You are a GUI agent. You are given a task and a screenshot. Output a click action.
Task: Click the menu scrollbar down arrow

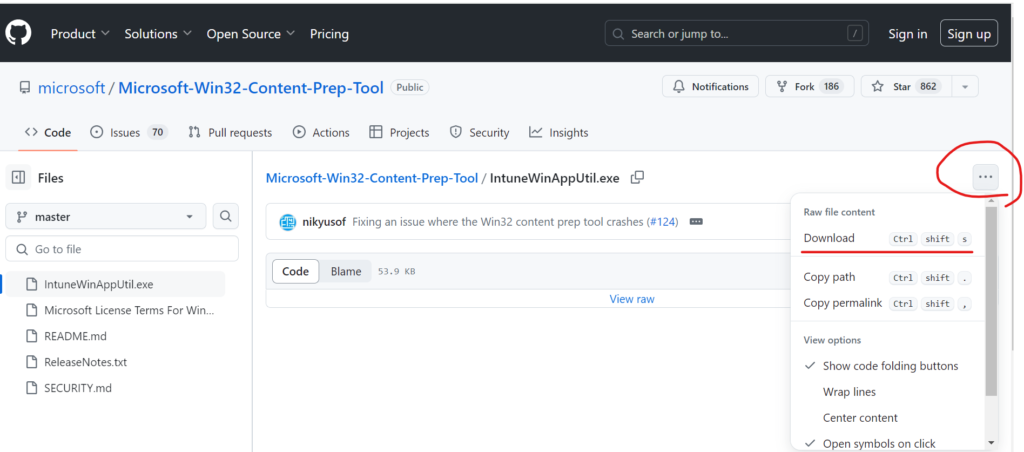point(991,442)
